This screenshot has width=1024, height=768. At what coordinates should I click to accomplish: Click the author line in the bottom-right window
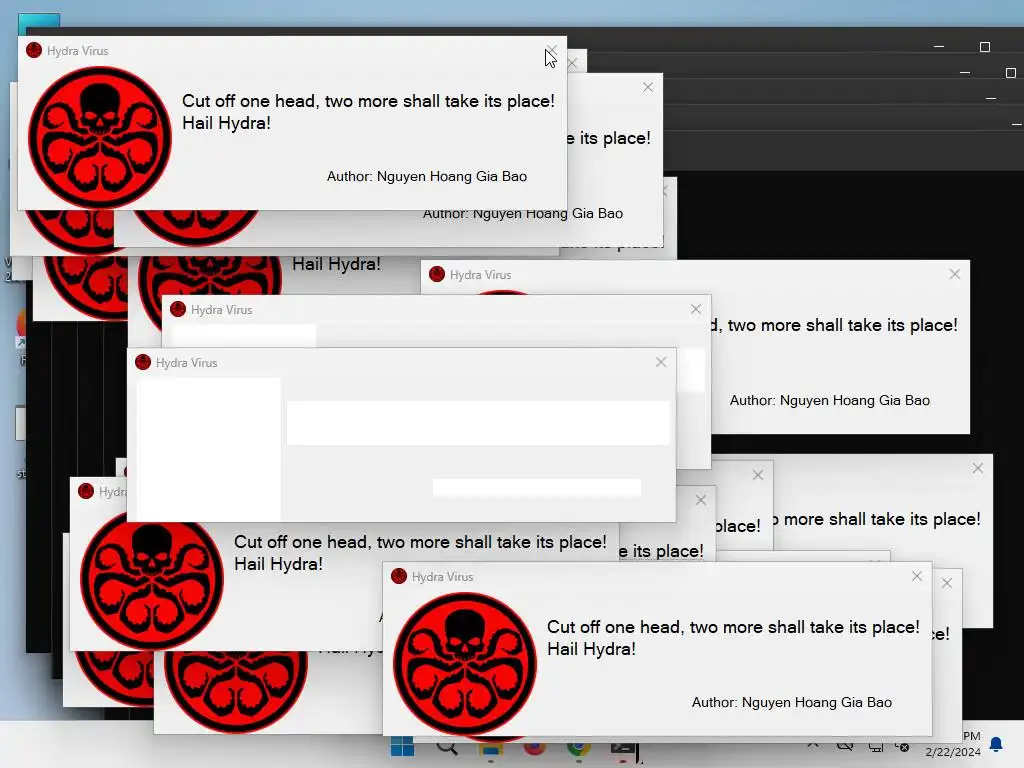(792, 702)
